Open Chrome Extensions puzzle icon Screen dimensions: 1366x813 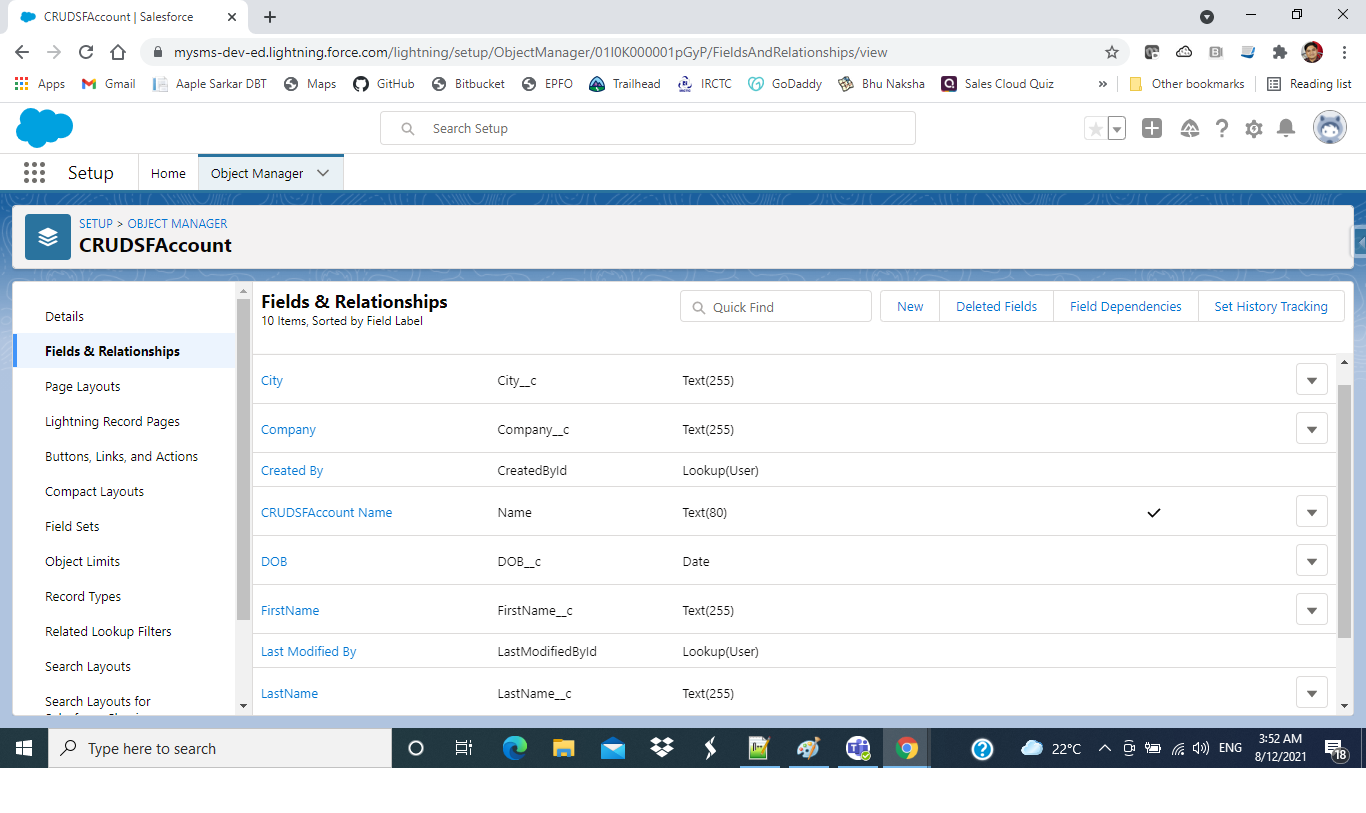point(1280,52)
